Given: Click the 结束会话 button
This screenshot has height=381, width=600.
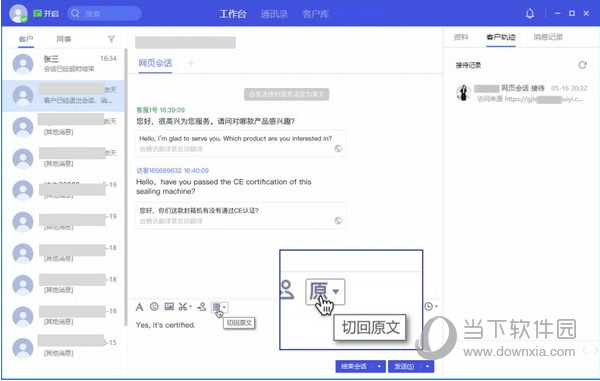Looking at the screenshot, I should (x=354, y=366).
